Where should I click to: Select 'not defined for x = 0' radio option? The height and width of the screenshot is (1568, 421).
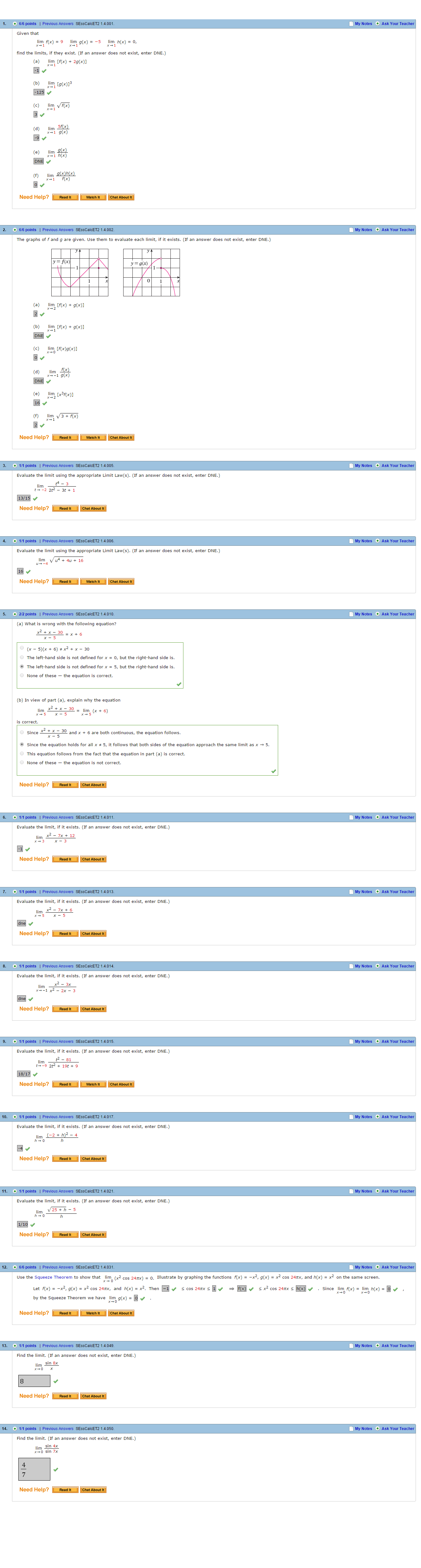(x=22, y=658)
